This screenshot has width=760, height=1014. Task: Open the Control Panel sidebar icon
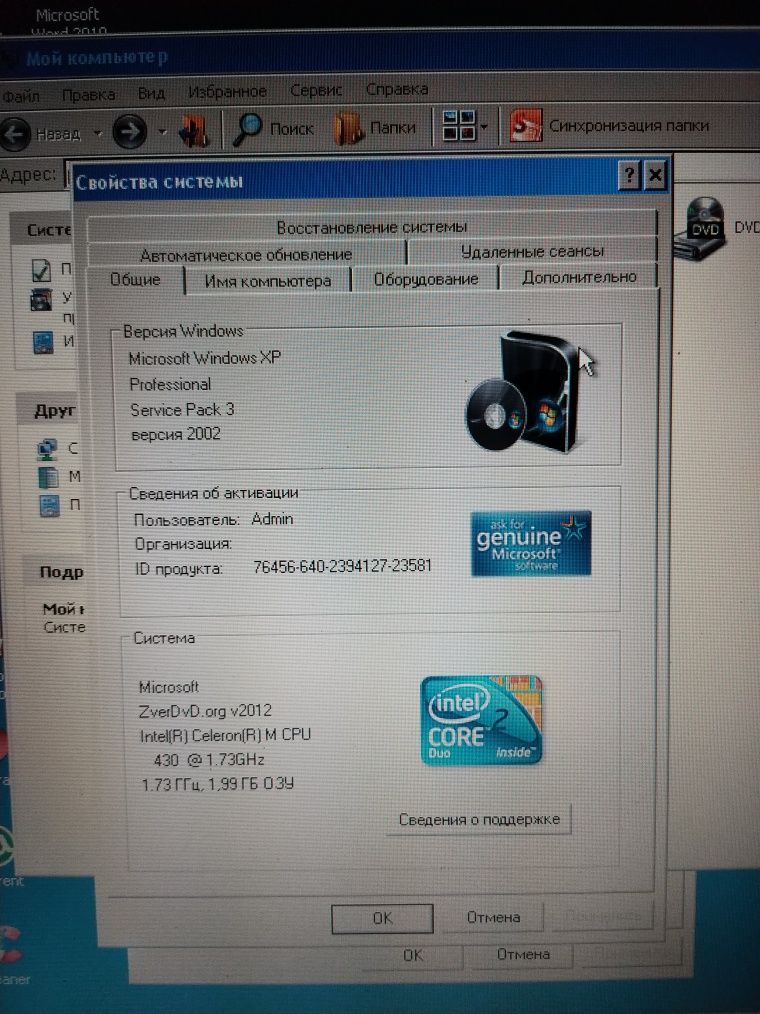(50, 506)
